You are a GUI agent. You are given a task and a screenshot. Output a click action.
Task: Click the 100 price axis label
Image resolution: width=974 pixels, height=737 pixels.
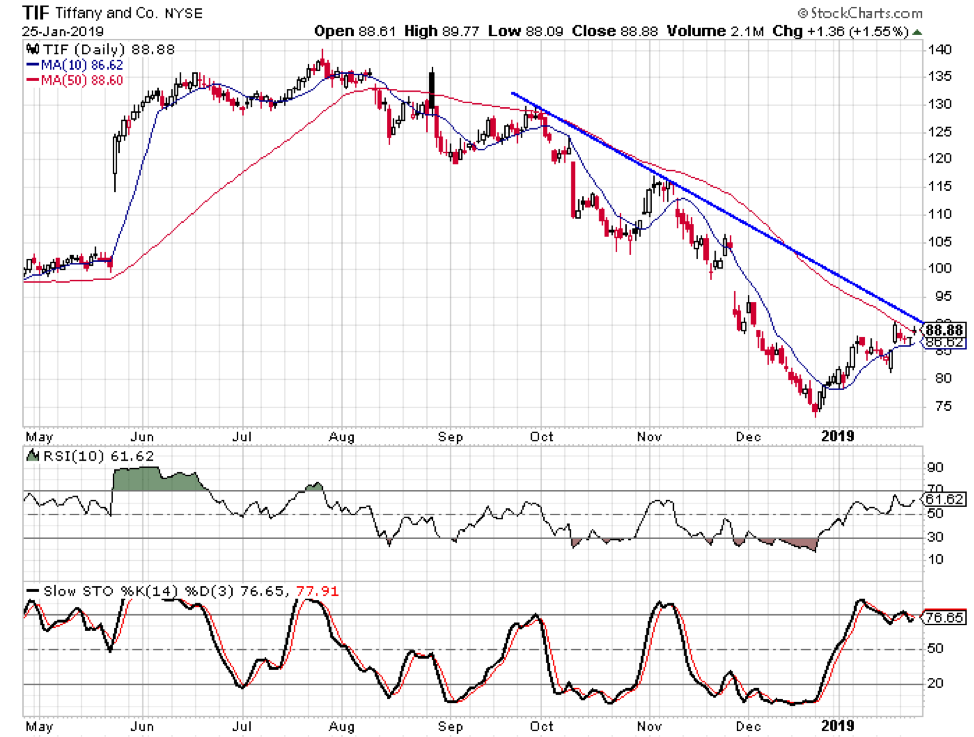pyautogui.click(x=939, y=268)
